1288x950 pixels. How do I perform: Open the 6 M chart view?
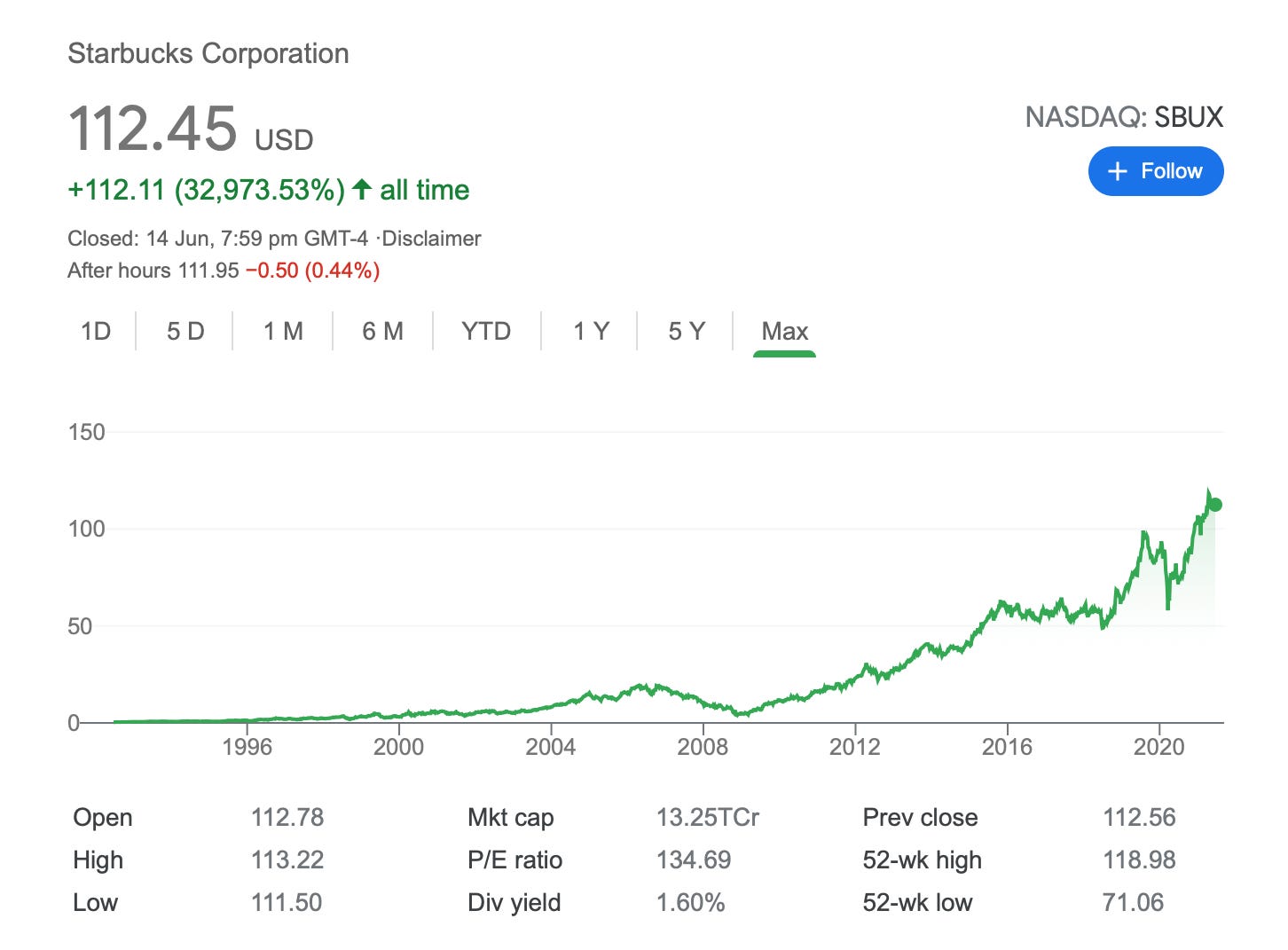pos(382,331)
